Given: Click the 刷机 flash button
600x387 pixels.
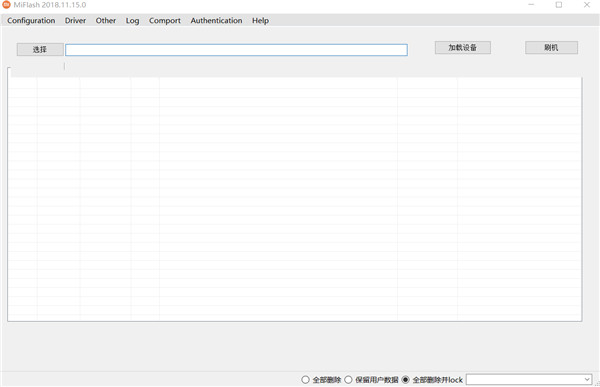Looking at the screenshot, I should point(551,47).
